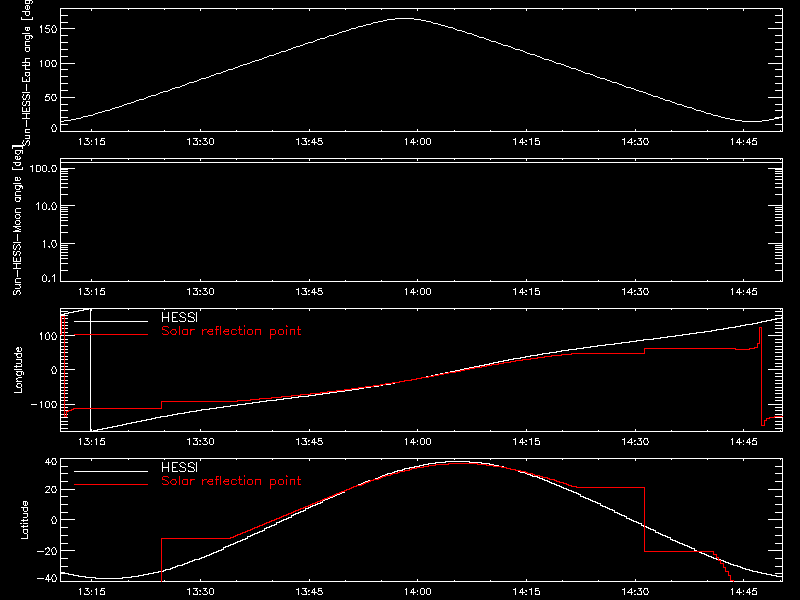Click 13:15 under the Latitude plot
Screen dimensions: 800x600
coord(92,592)
